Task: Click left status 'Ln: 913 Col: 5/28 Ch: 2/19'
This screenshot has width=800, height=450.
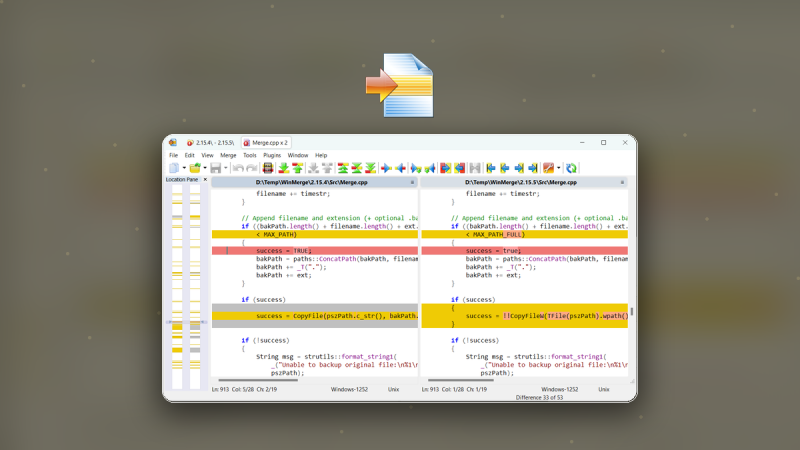Action: point(244,389)
